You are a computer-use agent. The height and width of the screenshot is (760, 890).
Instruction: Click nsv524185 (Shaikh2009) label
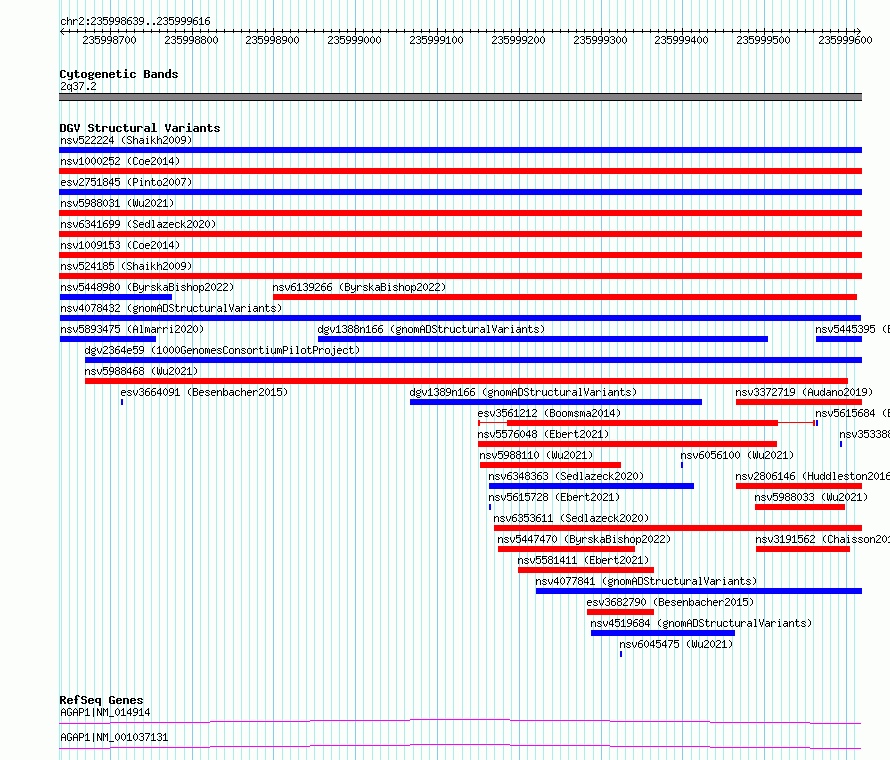(x=126, y=266)
